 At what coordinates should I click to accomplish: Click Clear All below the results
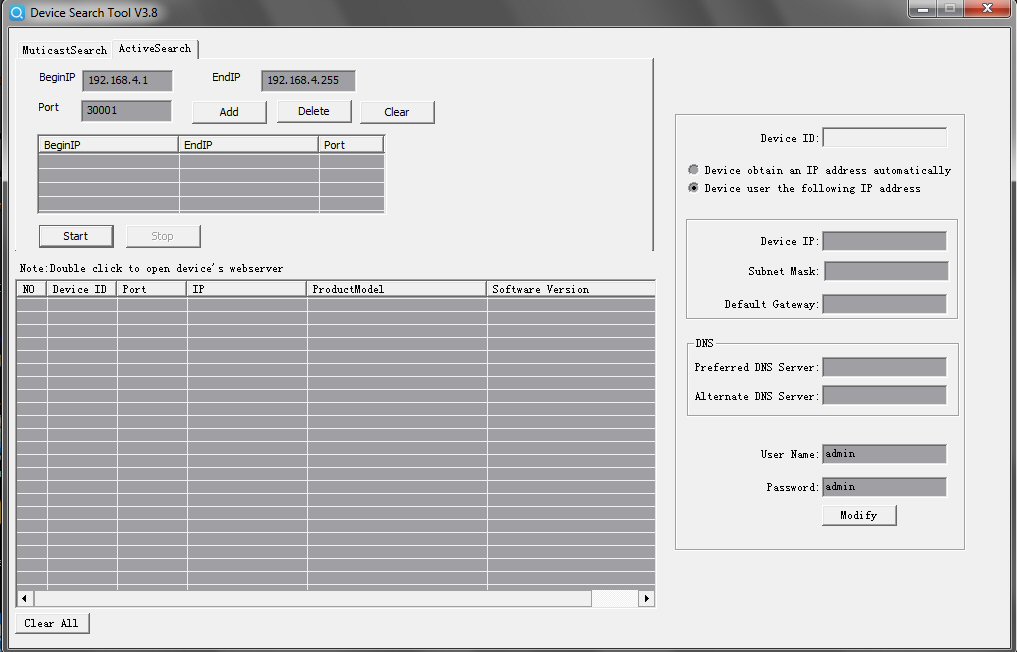coord(52,623)
